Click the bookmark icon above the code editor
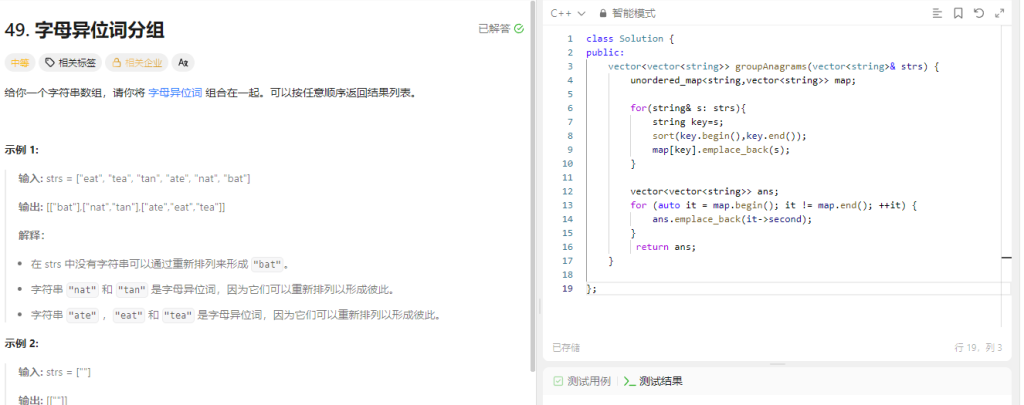Screen dimensions: 1024x405 coord(958,13)
